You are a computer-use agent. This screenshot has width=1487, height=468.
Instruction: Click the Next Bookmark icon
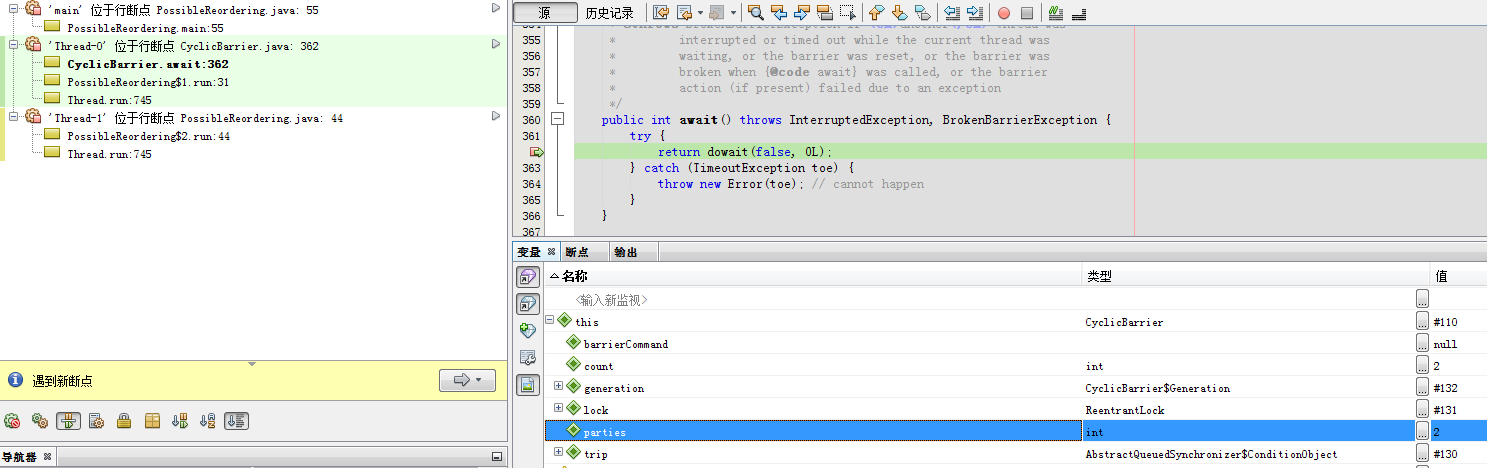coord(900,13)
